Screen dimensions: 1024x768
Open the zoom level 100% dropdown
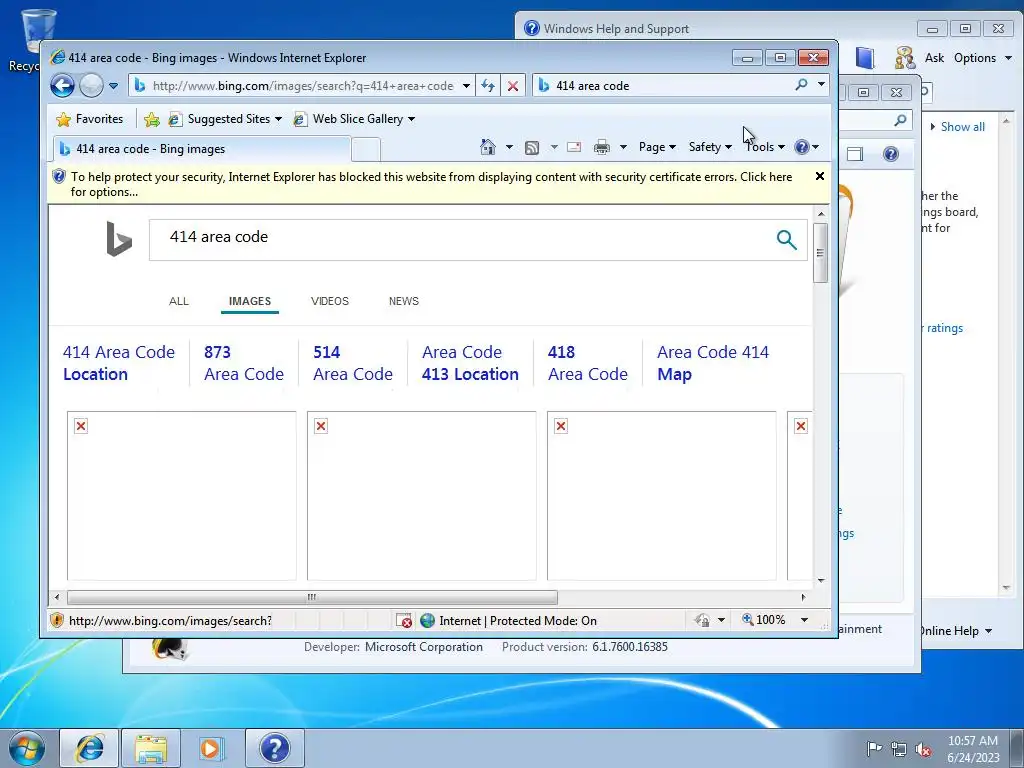coord(805,620)
